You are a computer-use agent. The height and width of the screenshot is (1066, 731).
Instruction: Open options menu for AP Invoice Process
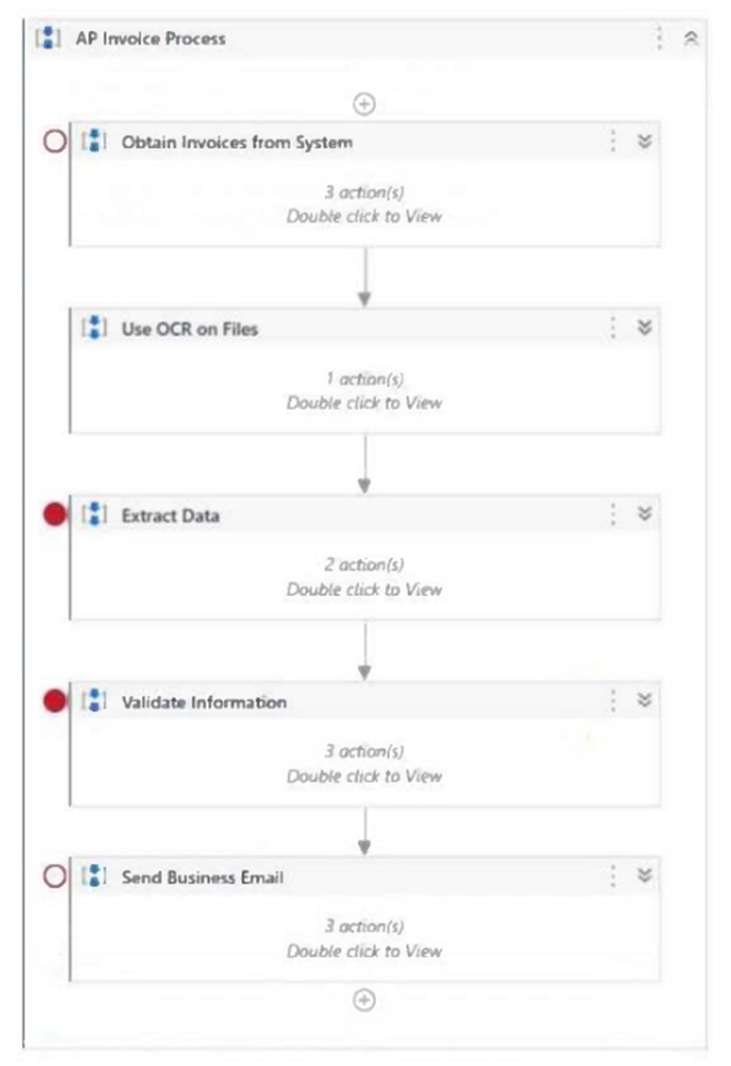[659, 39]
